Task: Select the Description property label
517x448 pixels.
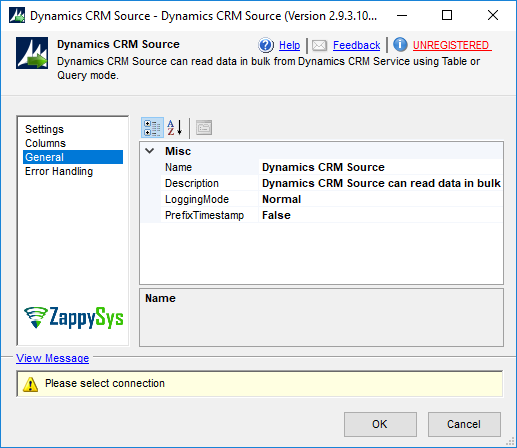Action: [x=192, y=183]
